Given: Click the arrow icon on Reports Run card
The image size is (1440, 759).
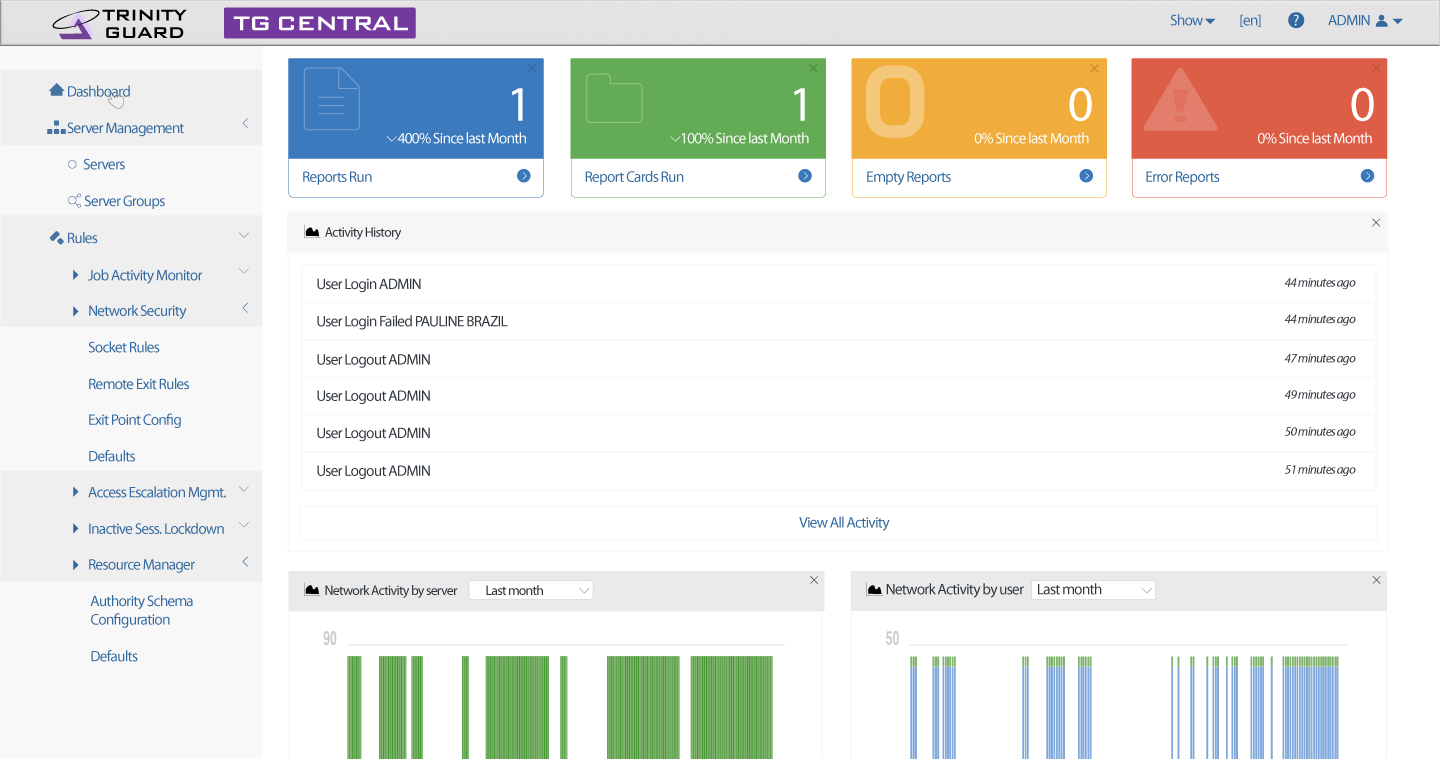Looking at the screenshot, I should coord(523,175).
